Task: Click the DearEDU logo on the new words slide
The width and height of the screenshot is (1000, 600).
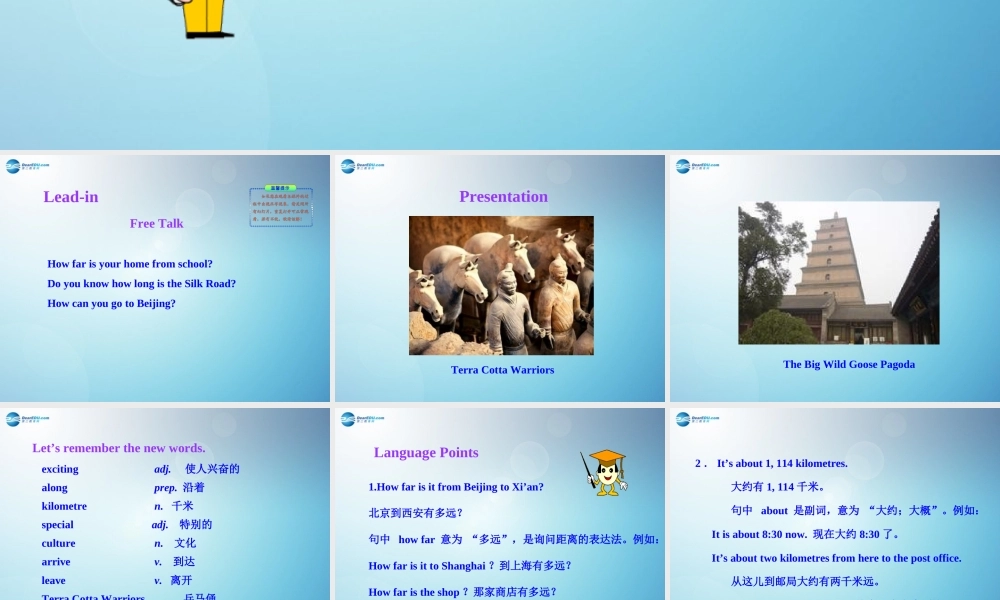Action: click(x=26, y=418)
